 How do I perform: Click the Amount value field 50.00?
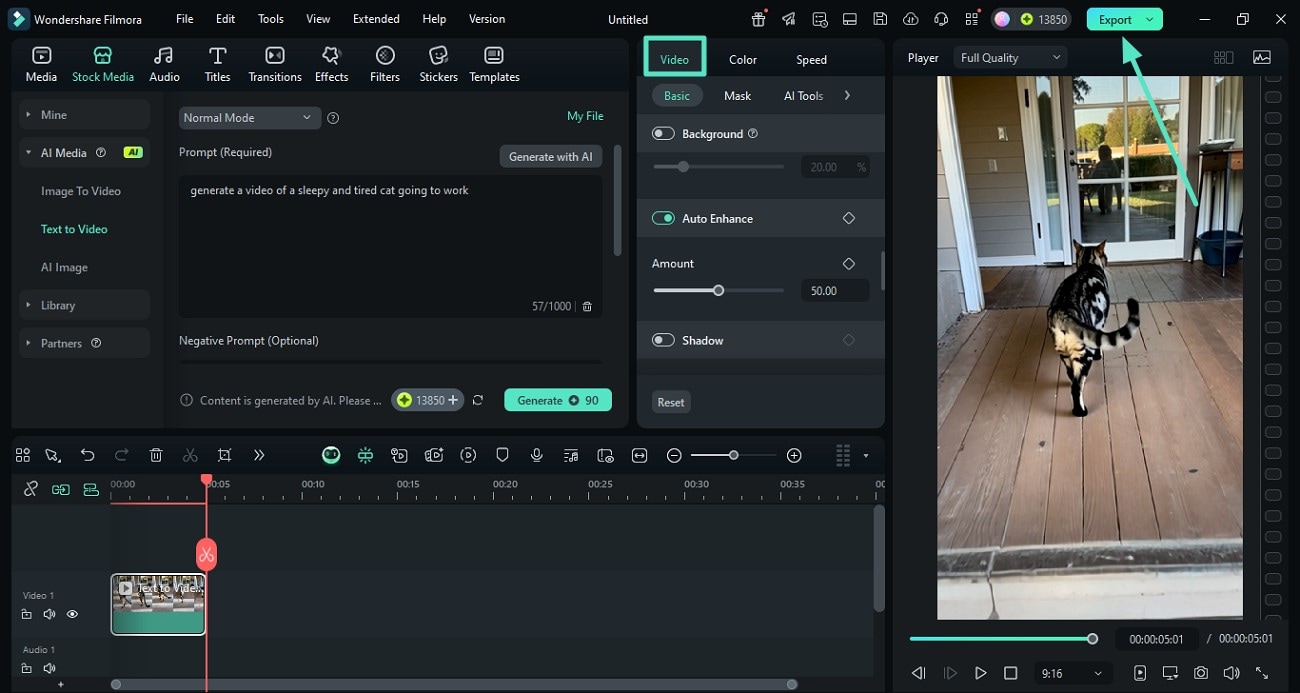835,291
